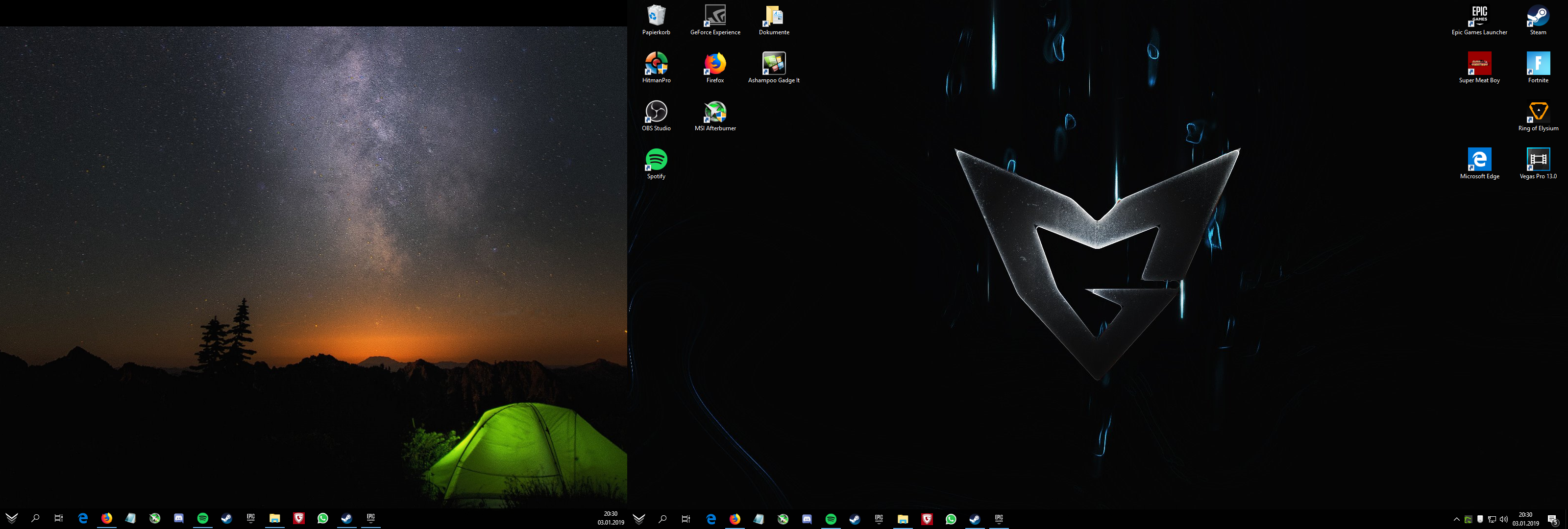Select the Ring of Elysium desktop icon

point(1538,113)
